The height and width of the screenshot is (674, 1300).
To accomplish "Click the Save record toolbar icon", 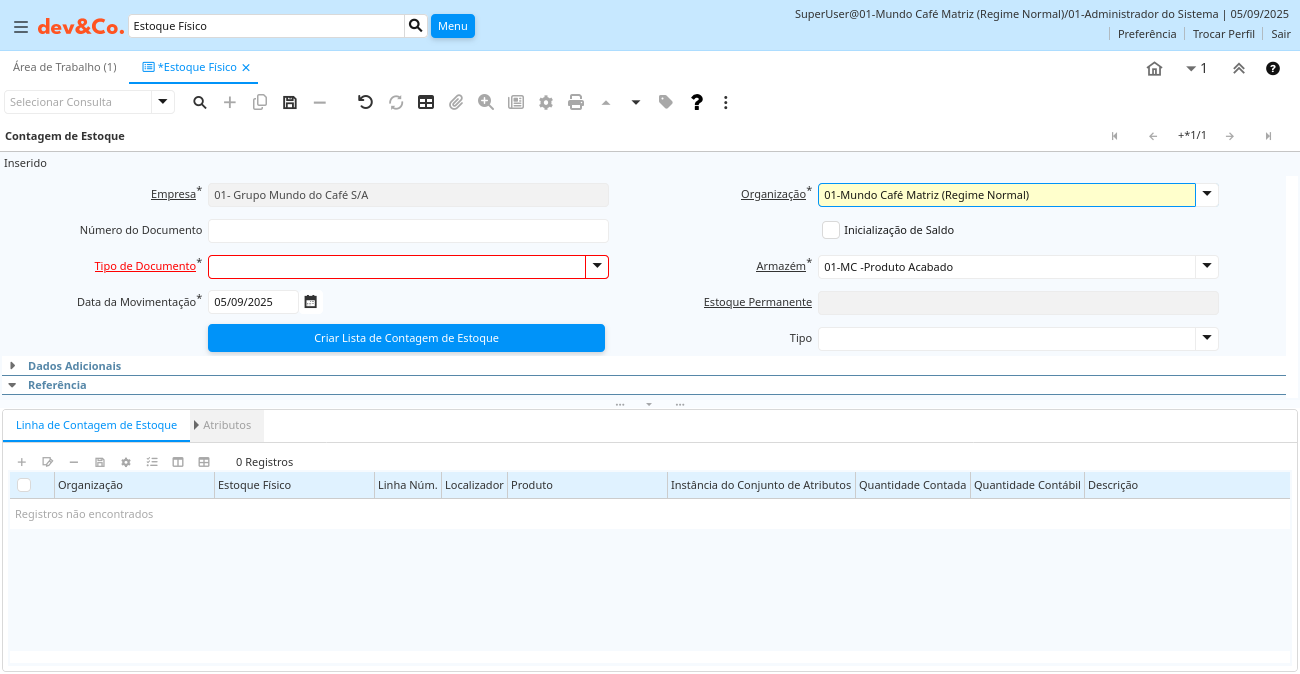I will [x=290, y=102].
